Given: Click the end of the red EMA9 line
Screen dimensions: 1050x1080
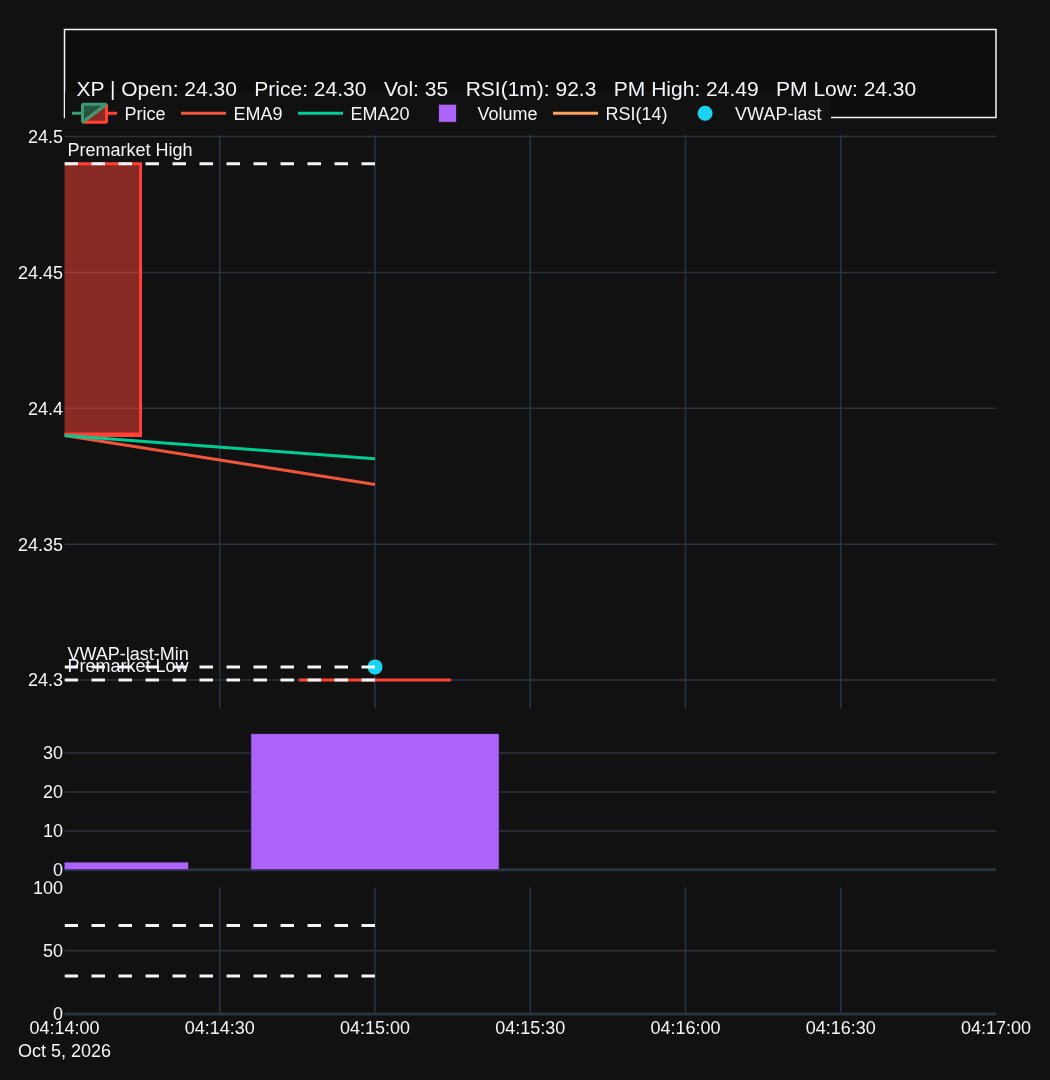Looking at the screenshot, I should click(373, 484).
